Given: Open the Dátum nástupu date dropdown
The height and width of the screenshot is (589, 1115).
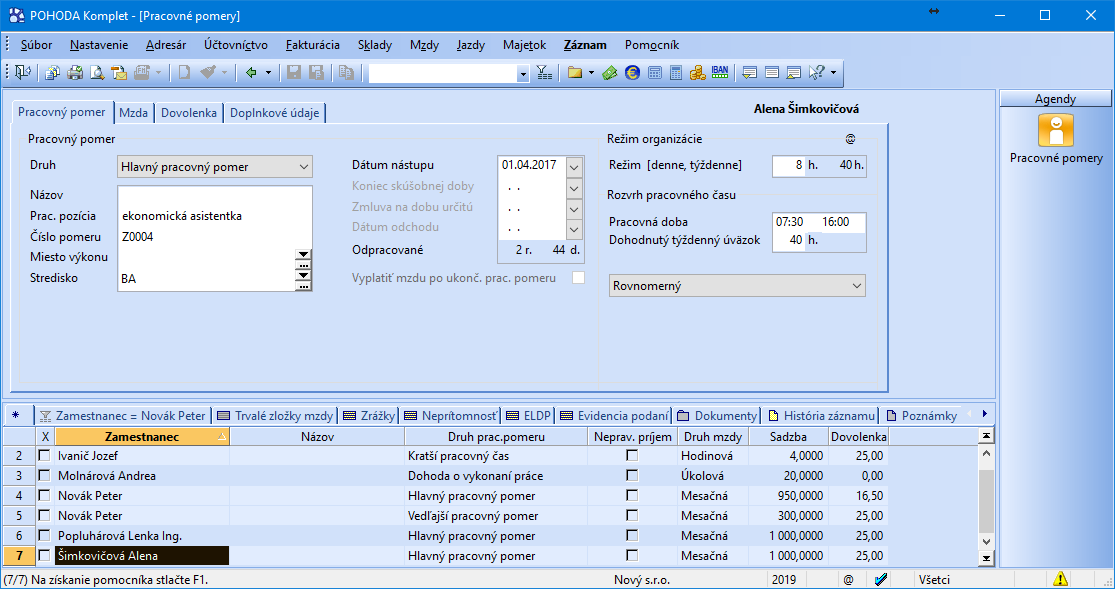Looking at the screenshot, I should 575,167.
